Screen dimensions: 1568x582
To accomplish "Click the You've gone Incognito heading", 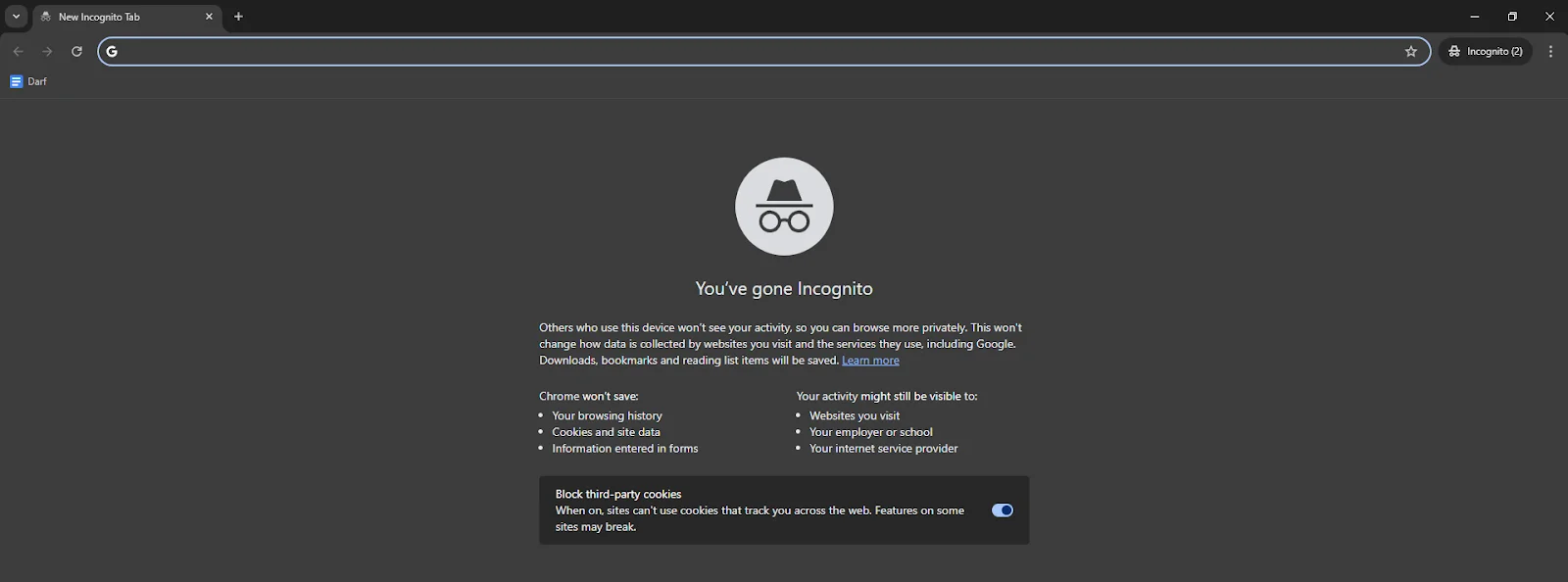I will tap(784, 288).
